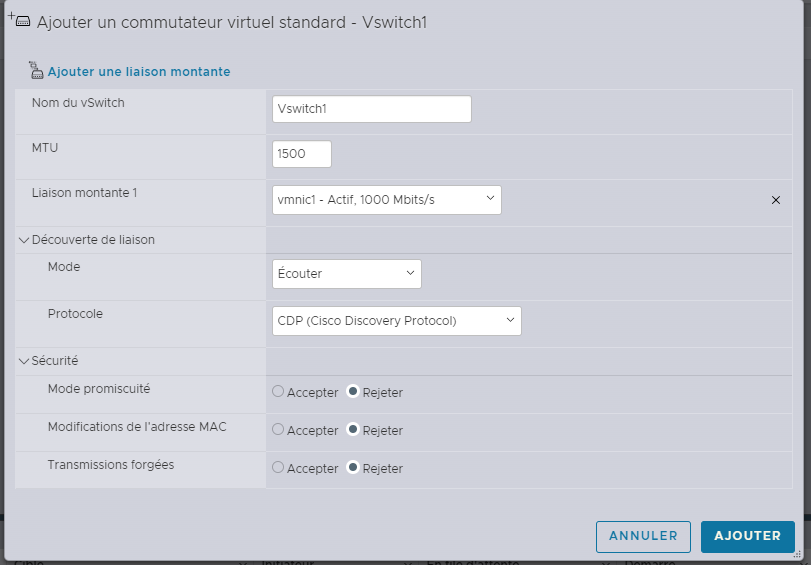811x565 pixels.
Task: Click the MTU value field
Action: pyautogui.click(x=301, y=155)
